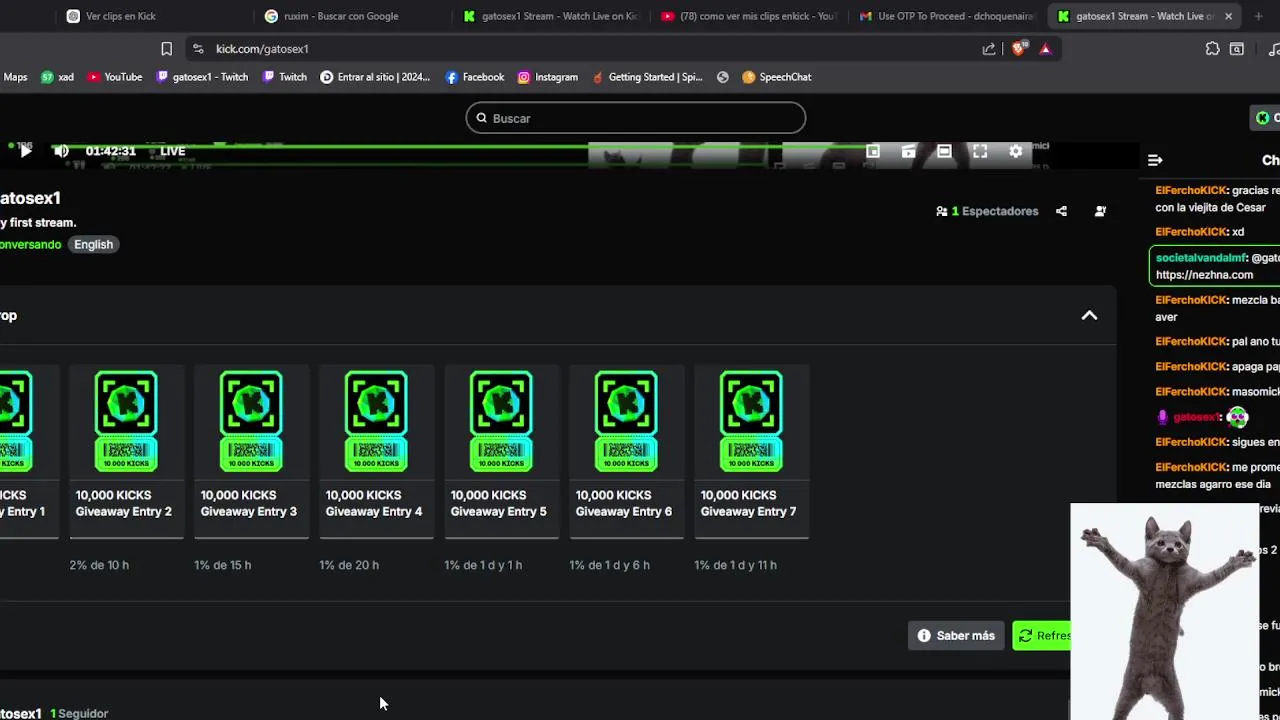Select 10,000 KICKS Giveaway Entry 3 card

point(251,453)
